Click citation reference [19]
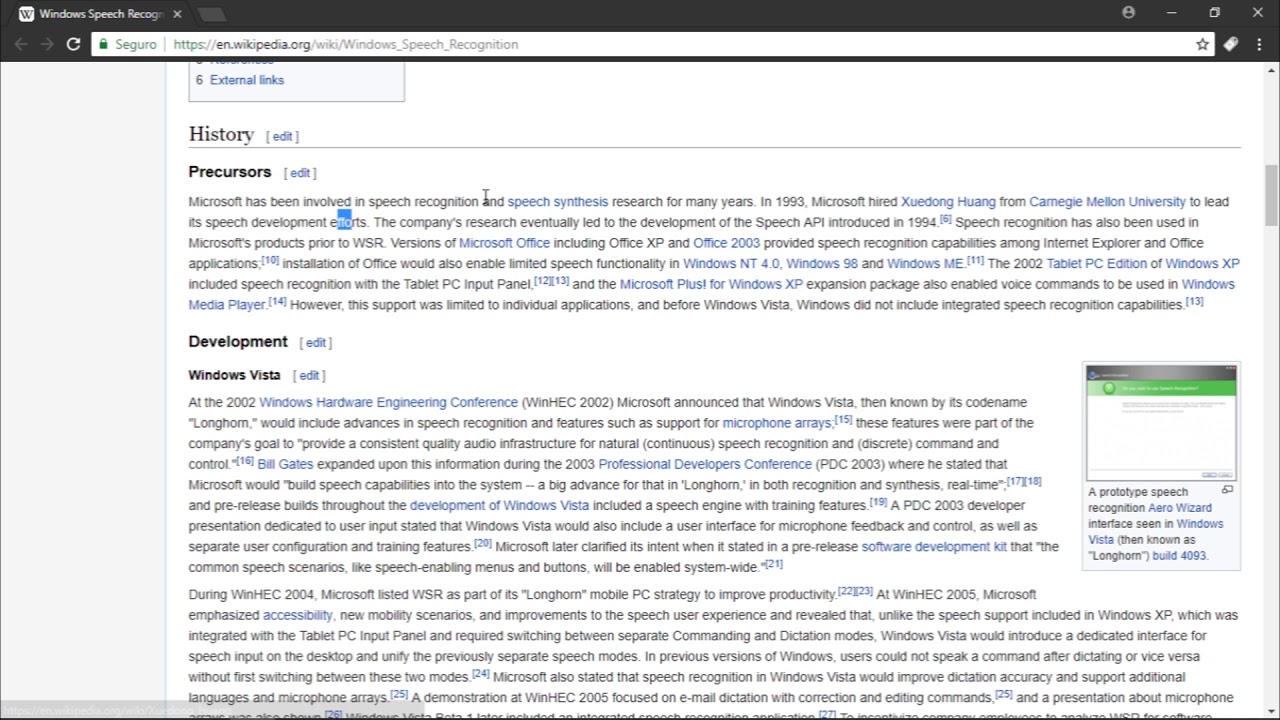 point(878,501)
